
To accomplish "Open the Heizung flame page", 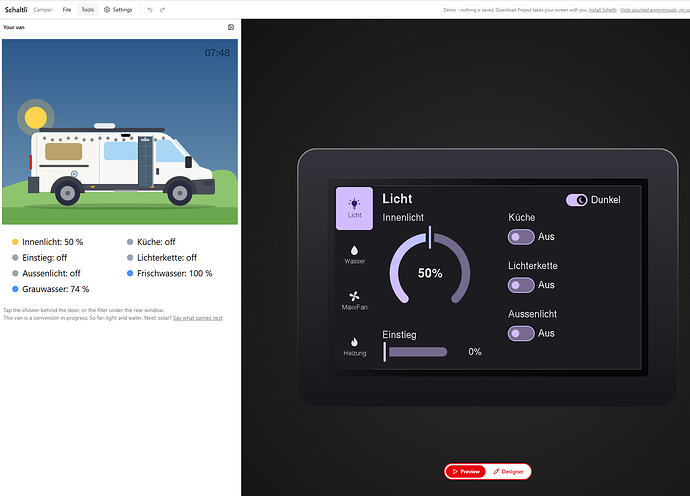I will pyautogui.click(x=354, y=347).
